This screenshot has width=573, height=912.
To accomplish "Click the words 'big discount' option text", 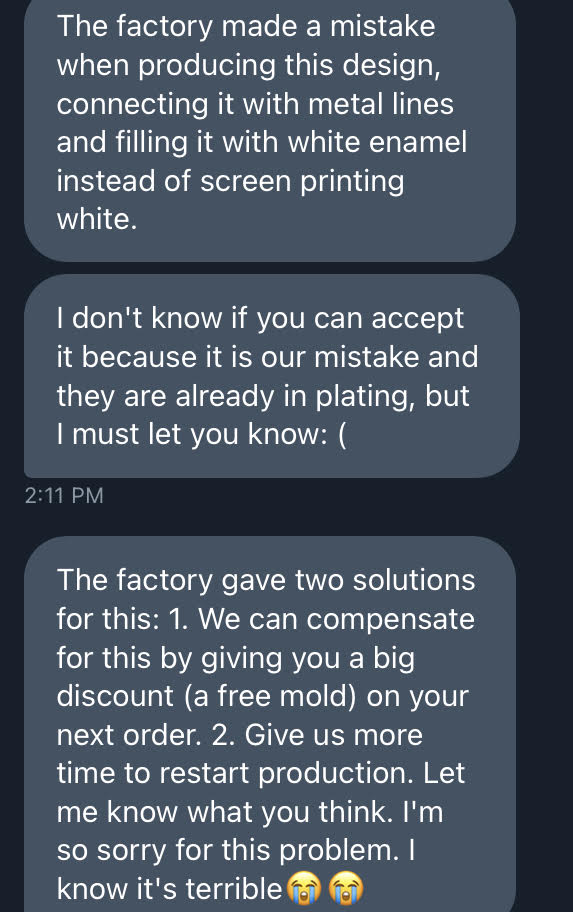I will coord(236,677).
